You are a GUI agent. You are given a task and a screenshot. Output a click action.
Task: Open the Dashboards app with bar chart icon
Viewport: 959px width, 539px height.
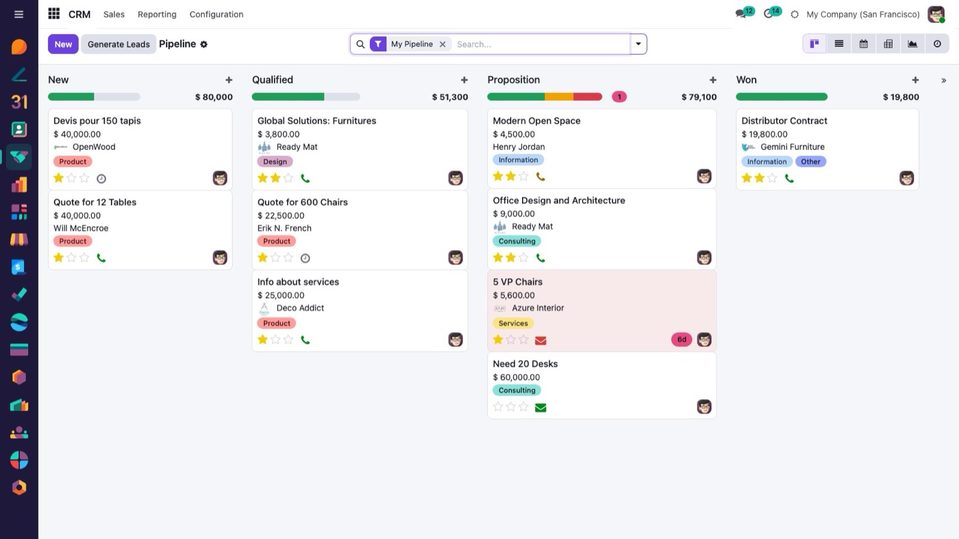pos(19,184)
